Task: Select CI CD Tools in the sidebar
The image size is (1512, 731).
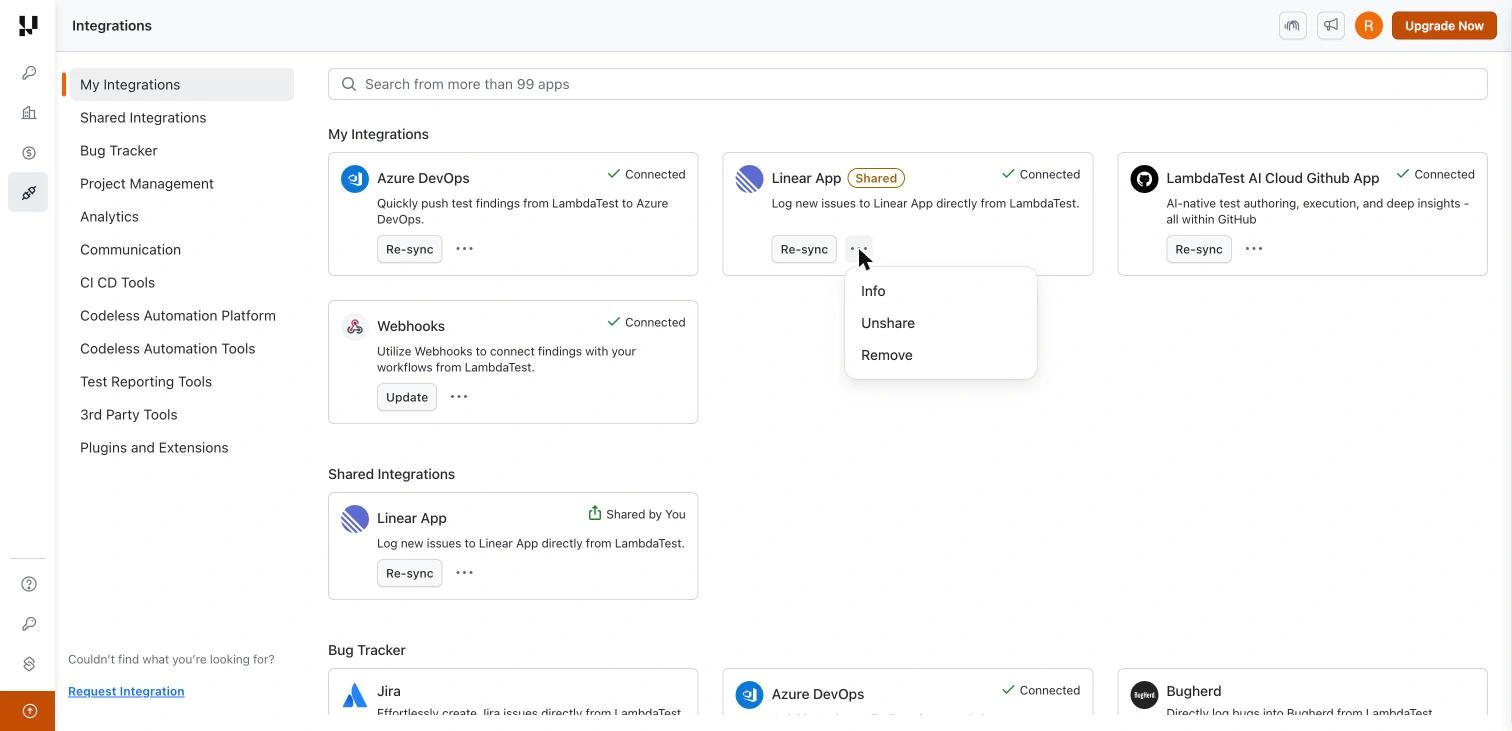Action: [x=117, y=283]
